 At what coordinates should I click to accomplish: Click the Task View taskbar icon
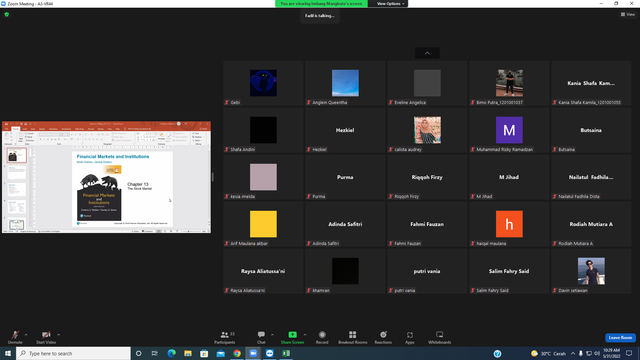pyautogui.click(x=154, y=353)
